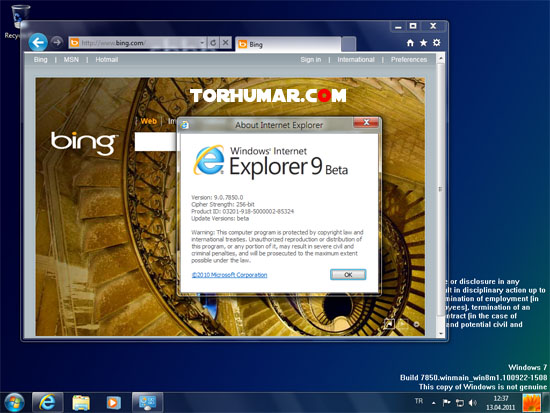Screen dimensions: 550x413
Task: Open the ©2010 Microsoft Corporation link
Action: pyautogui.click(x=229, y=275)
